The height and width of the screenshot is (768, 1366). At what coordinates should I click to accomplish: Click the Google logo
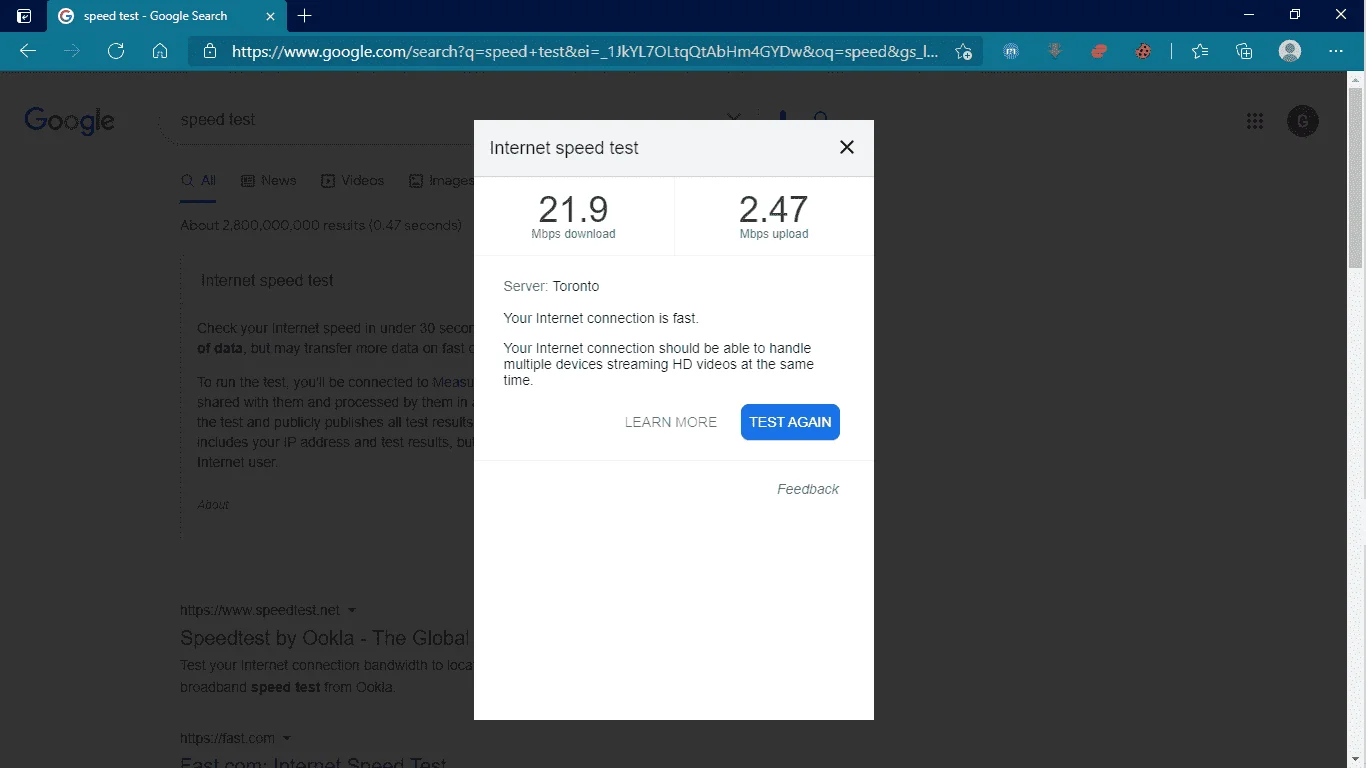[x=69, y=121]
